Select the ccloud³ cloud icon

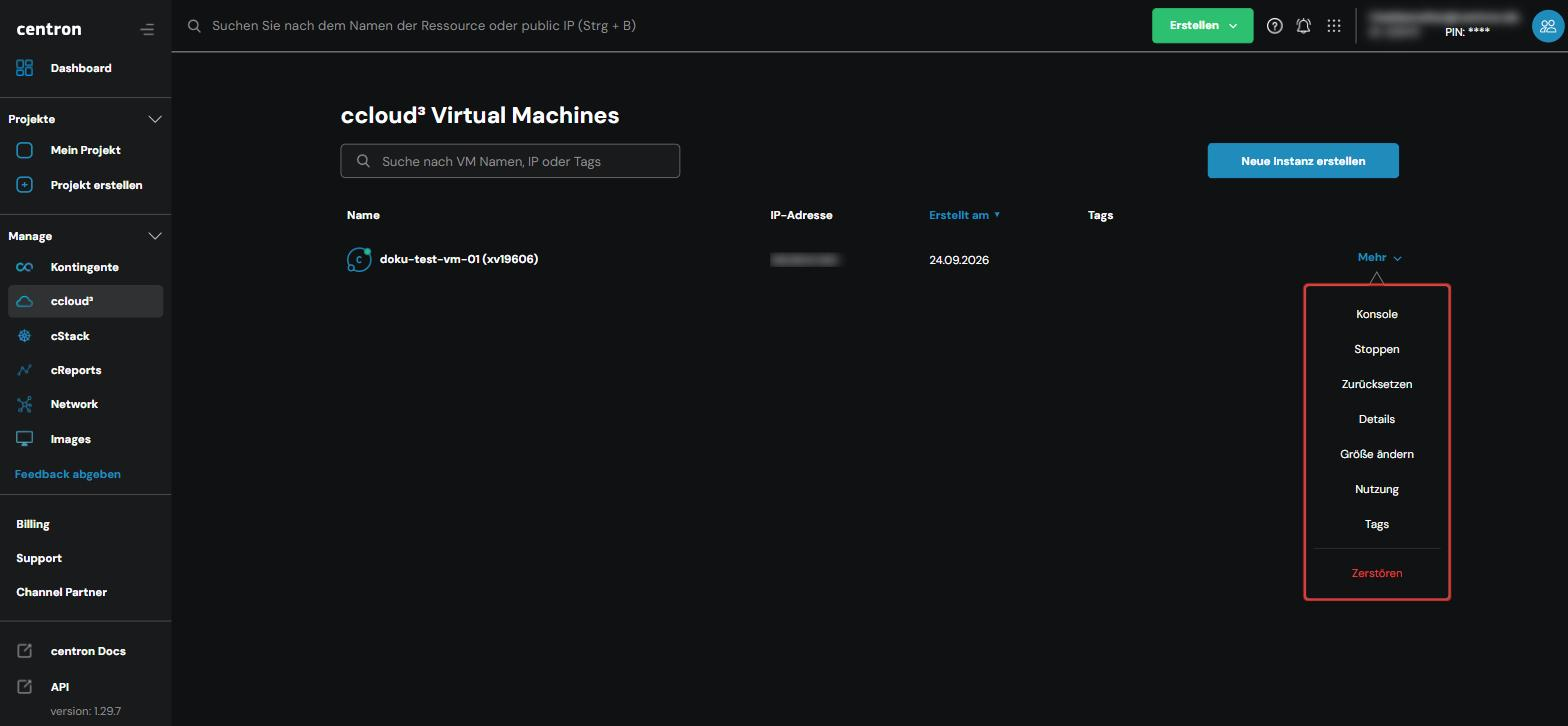pos(25,301)
